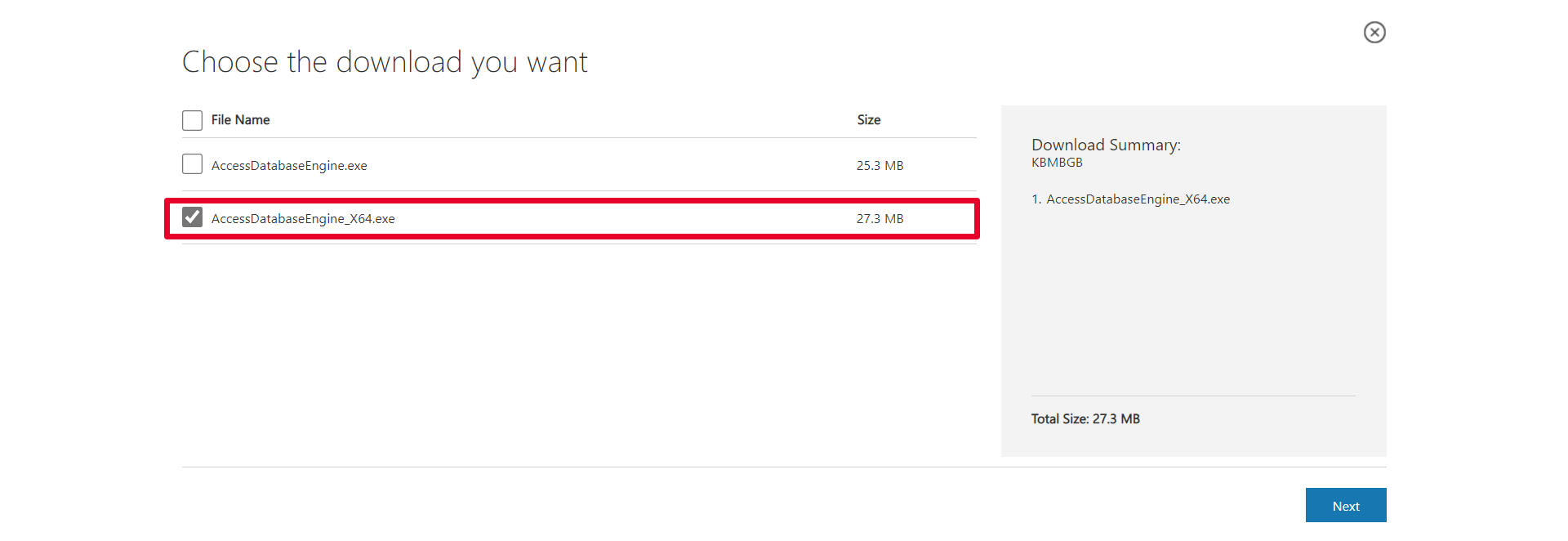This screenshot has width=1568, height=541.
Task: Click the KBMBGB text in the summary
Action: pos(1057,162)
